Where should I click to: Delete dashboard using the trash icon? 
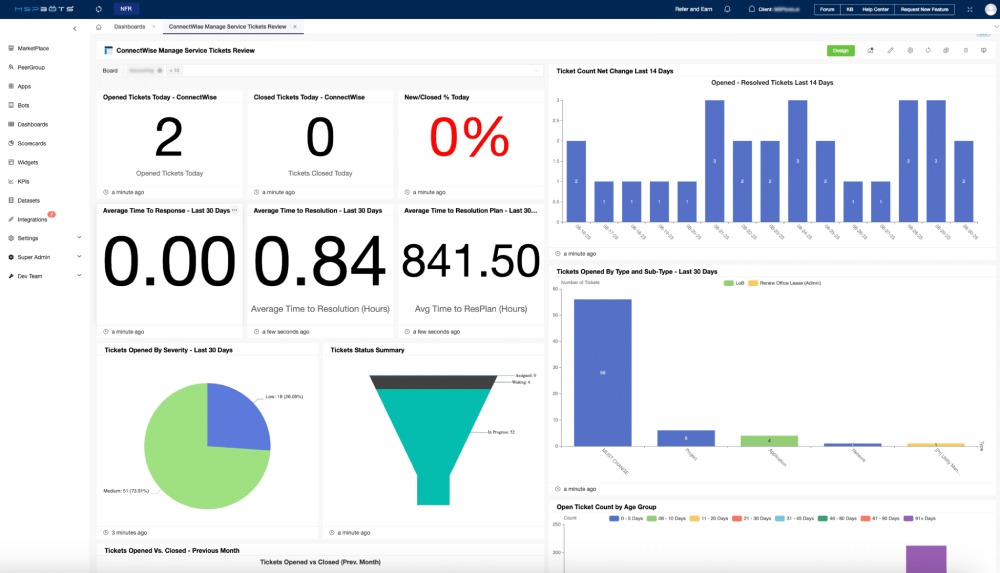(x=965, y=50)
